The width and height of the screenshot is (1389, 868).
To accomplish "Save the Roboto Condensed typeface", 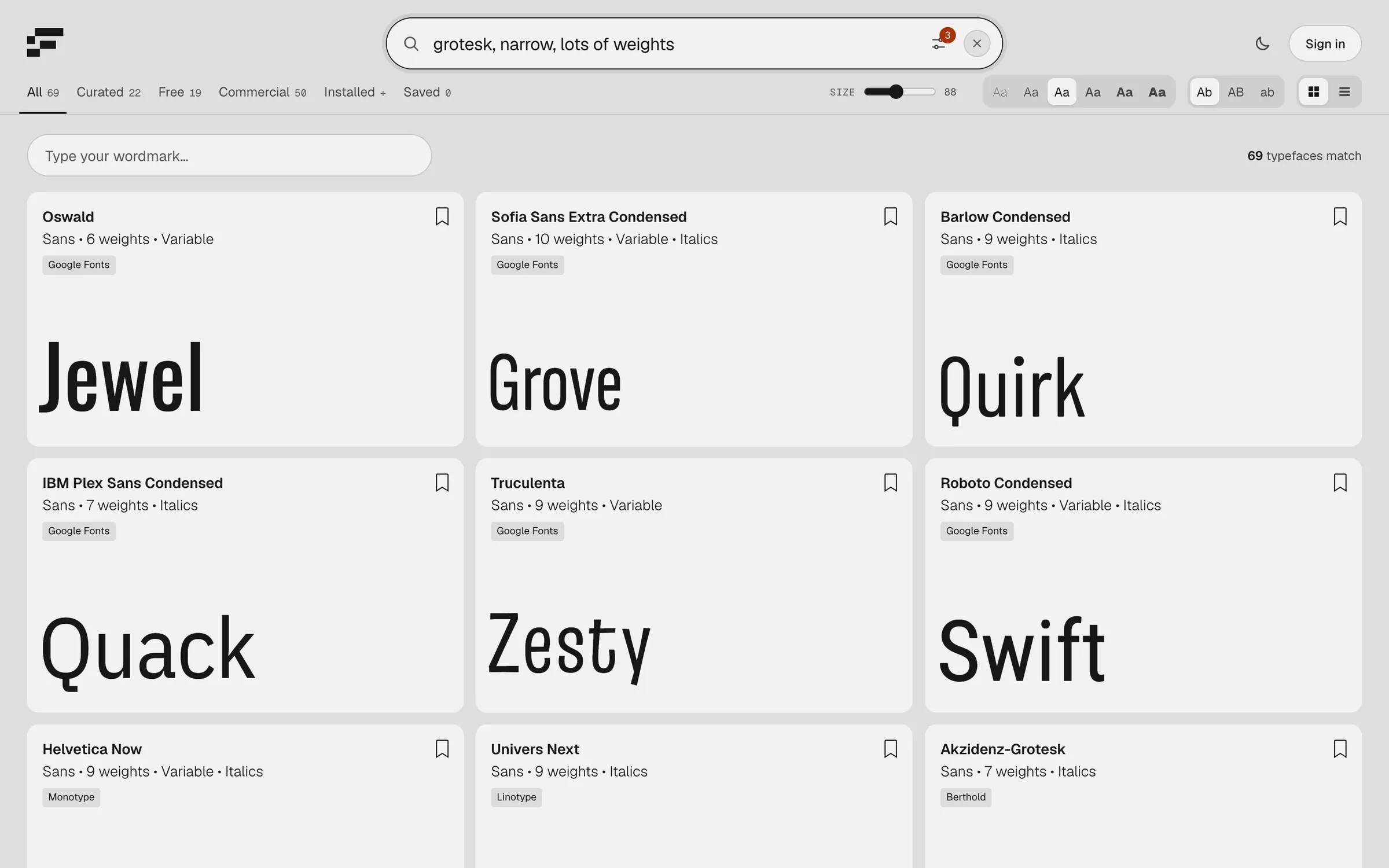I will 1340,483.
